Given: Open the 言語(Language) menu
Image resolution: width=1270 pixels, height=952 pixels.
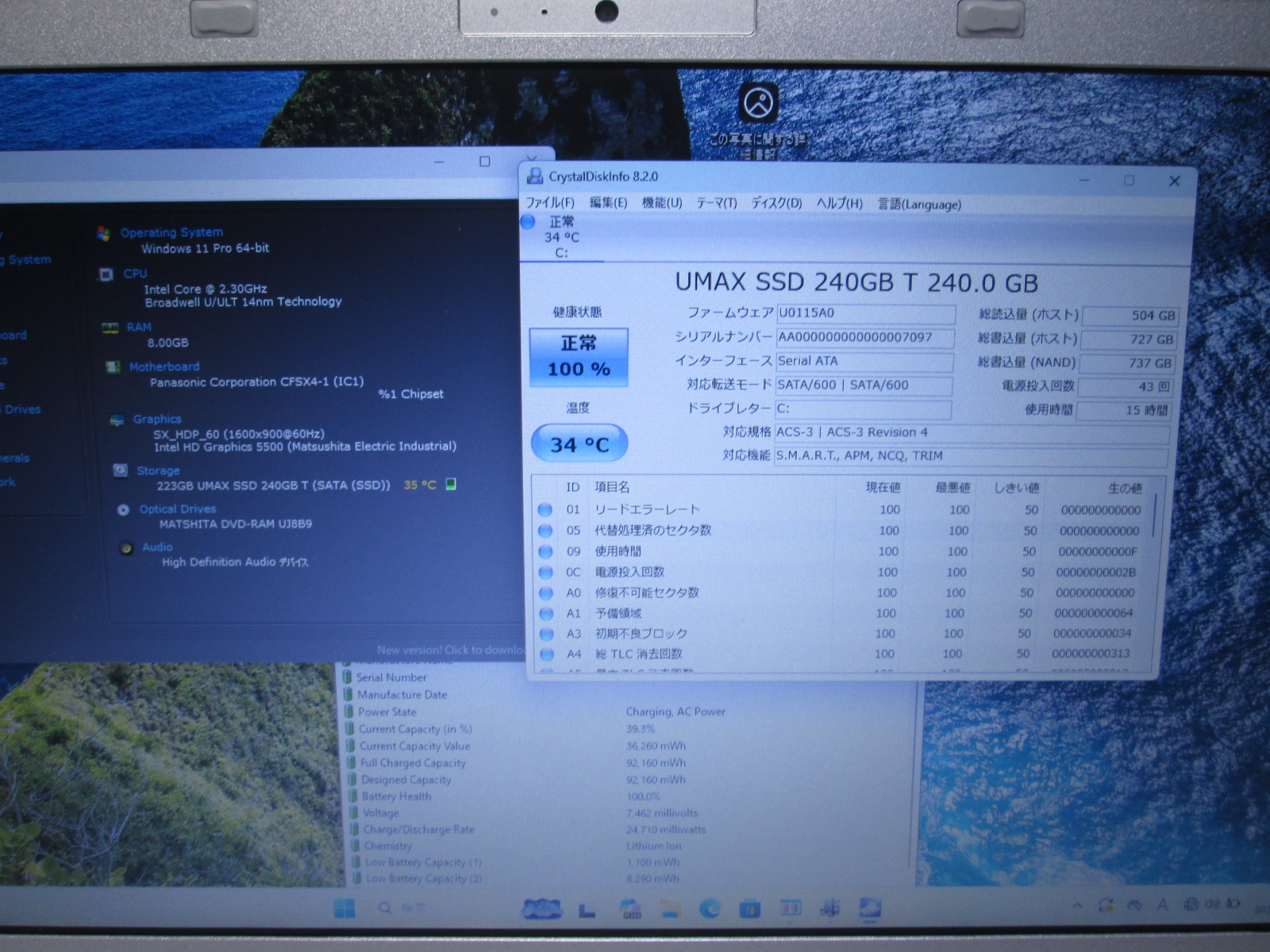Looking at the screenshot, I should coord(919,204).
